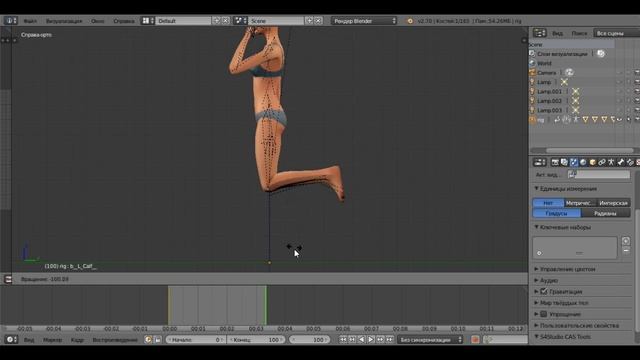Open the Scene properties tab
This screenshot has width=640, height=360.
573,162
